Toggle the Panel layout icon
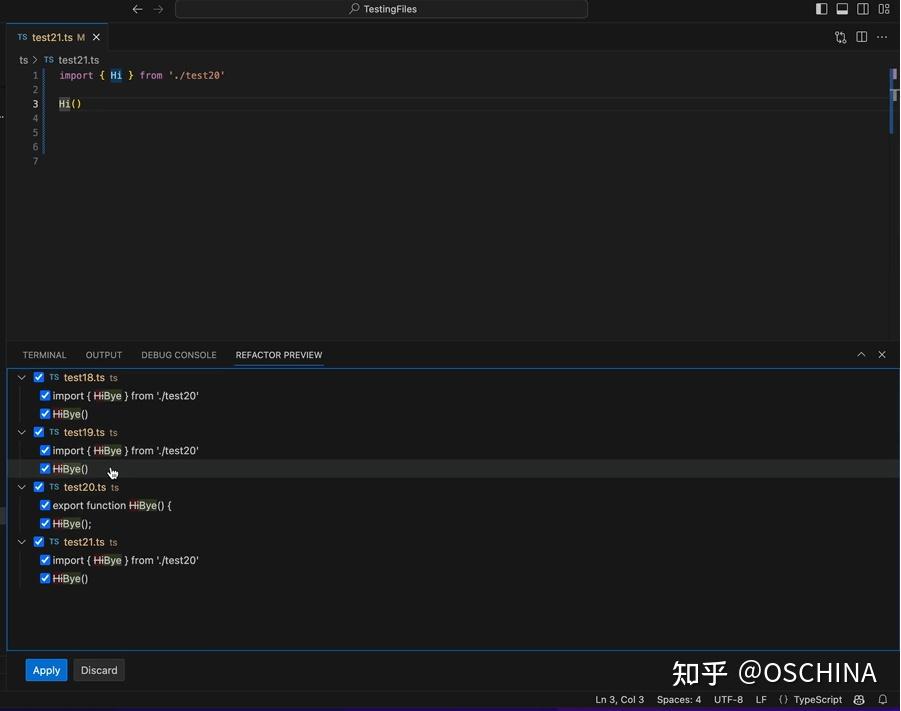The width and height of the screenshot is (901, 711). click(x=842, y=8)
